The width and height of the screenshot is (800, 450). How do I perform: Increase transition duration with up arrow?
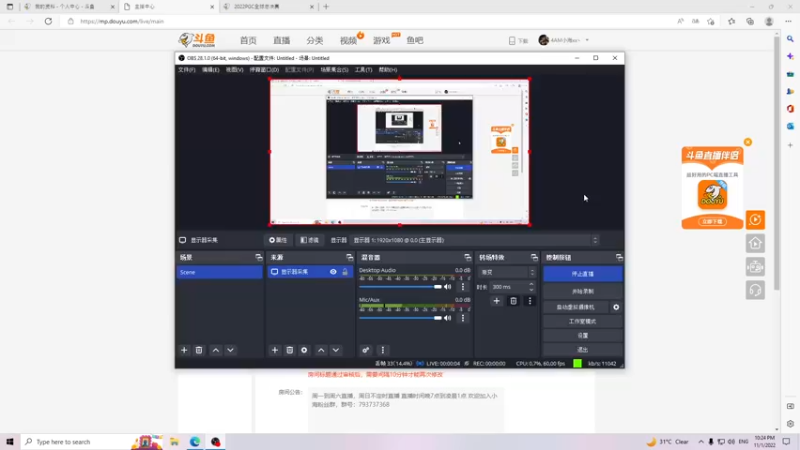(531, 284)
